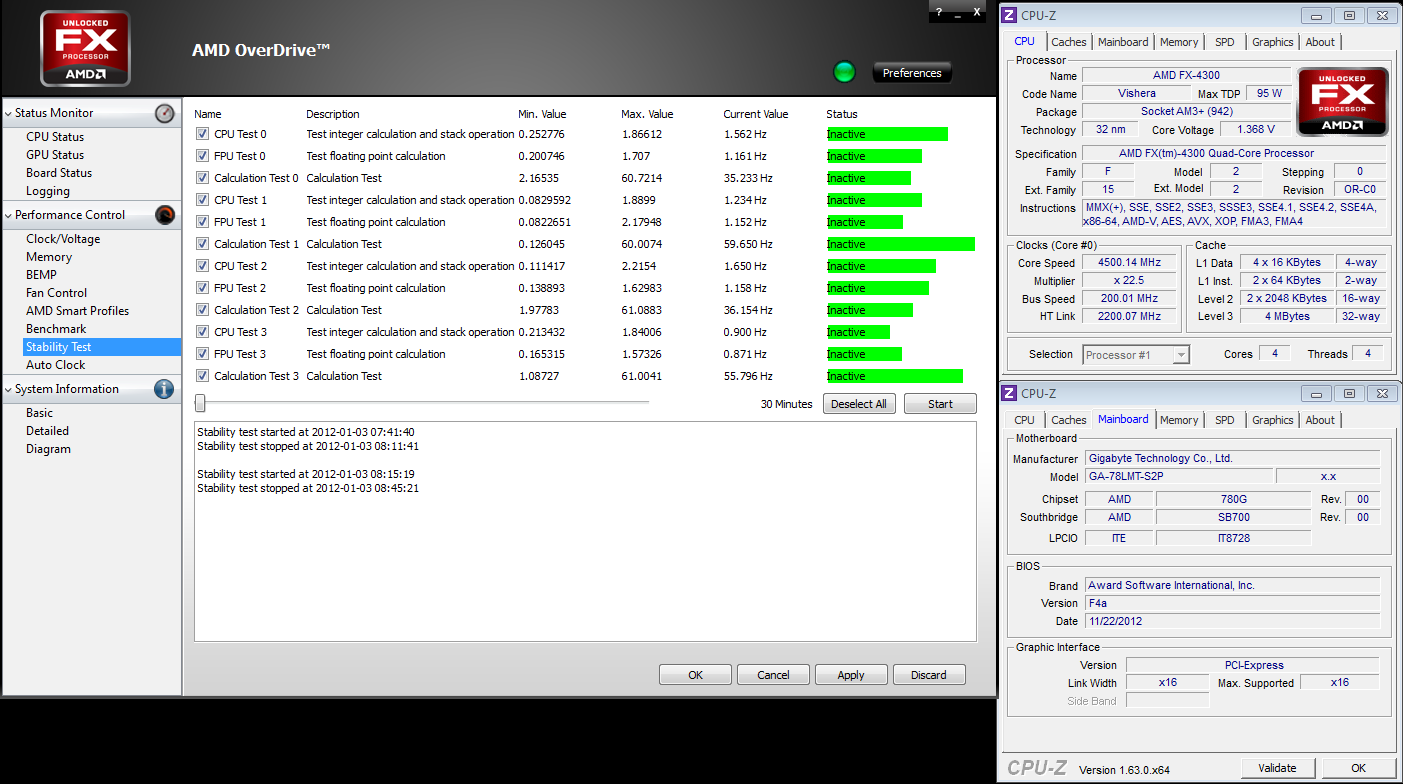Screen dimensions: 1403x784
Task: Open Clock/Voltage in sidebar
Action: (63, 239)
